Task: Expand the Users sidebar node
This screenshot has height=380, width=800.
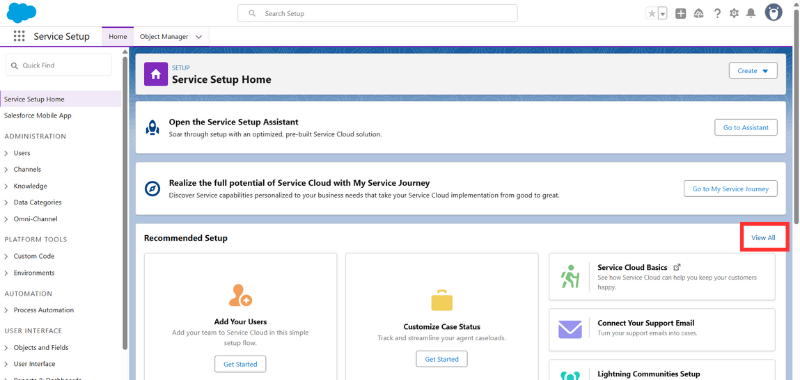Action: coord(7,153)
